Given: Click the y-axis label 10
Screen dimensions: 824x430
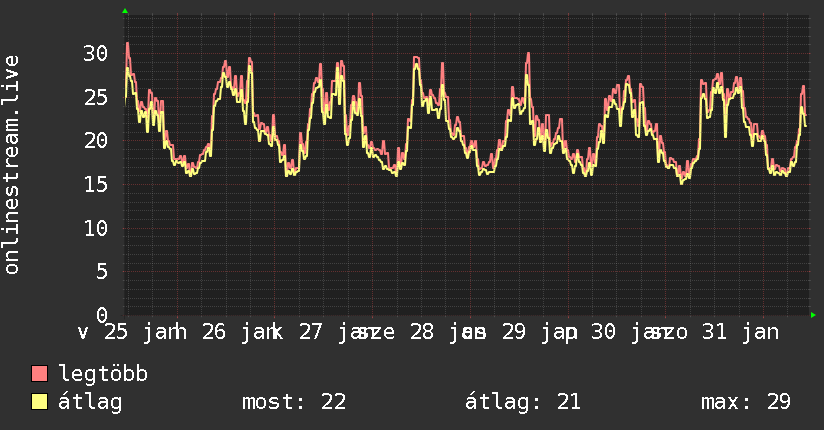Looking at the screenshot, I should pos(95,228).
